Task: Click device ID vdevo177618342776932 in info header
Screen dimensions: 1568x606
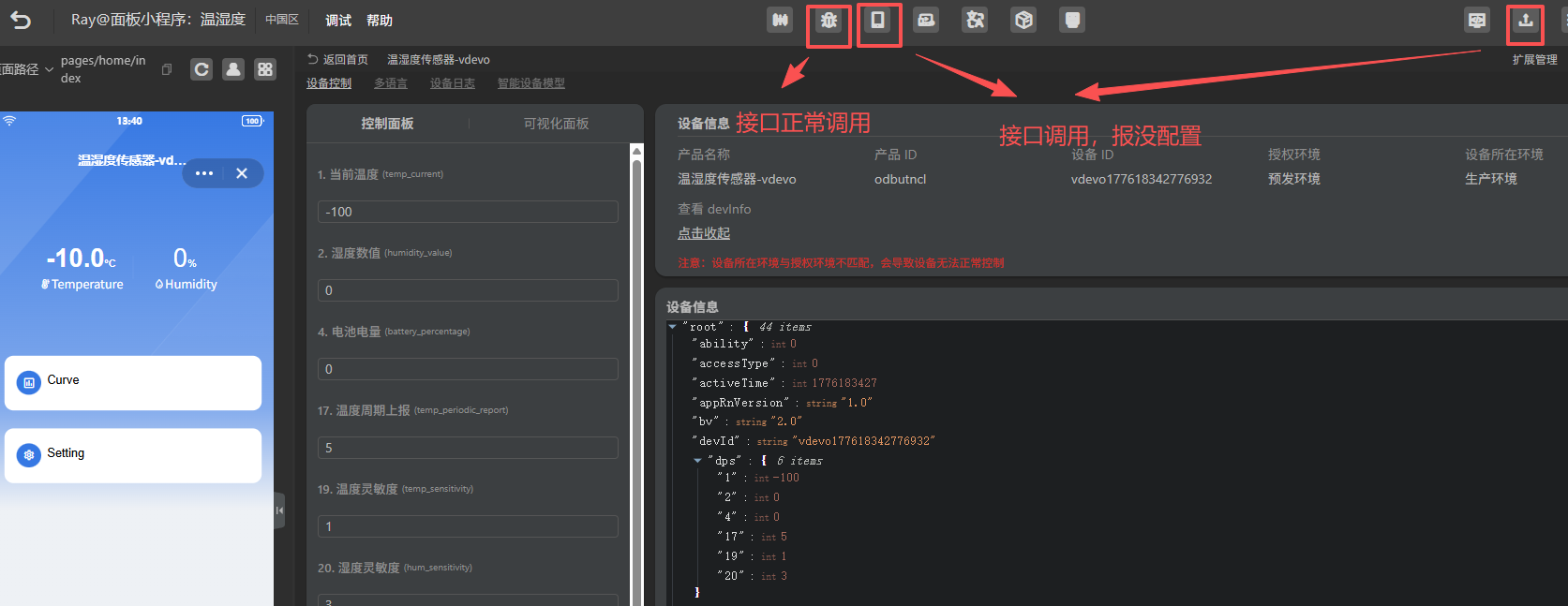Action: (1142, 179)
